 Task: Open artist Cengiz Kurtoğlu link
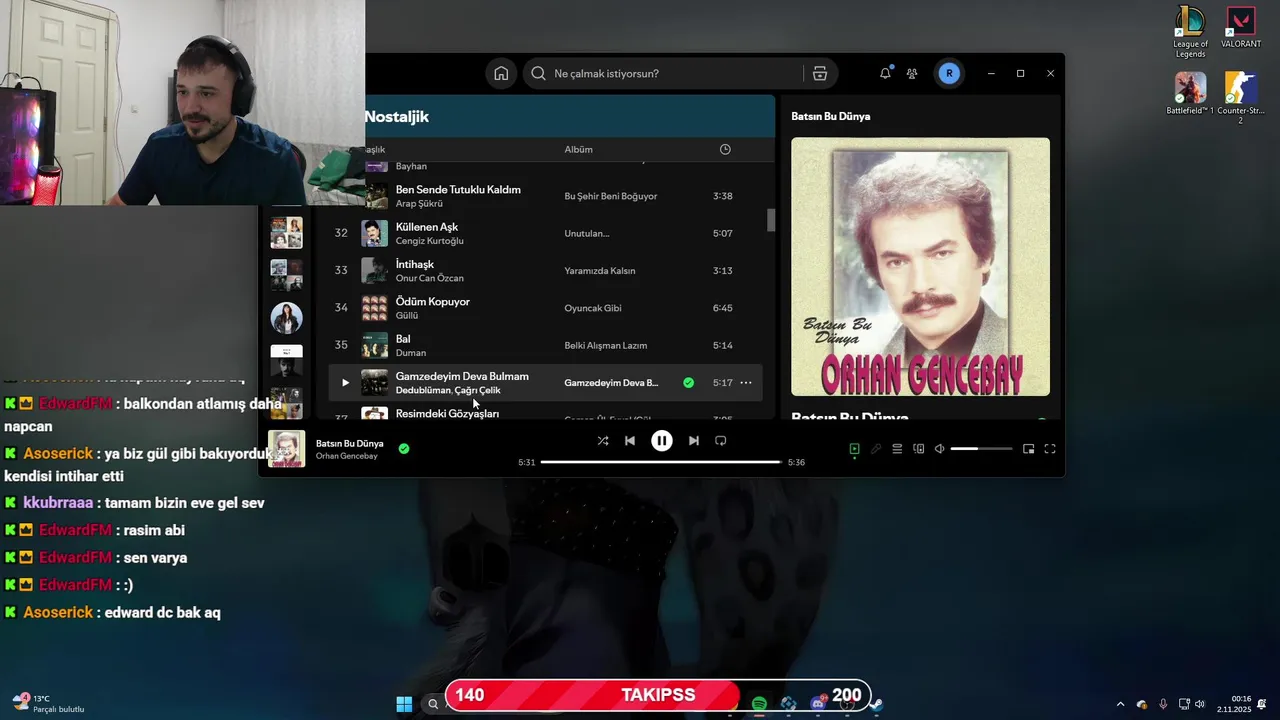430,241
